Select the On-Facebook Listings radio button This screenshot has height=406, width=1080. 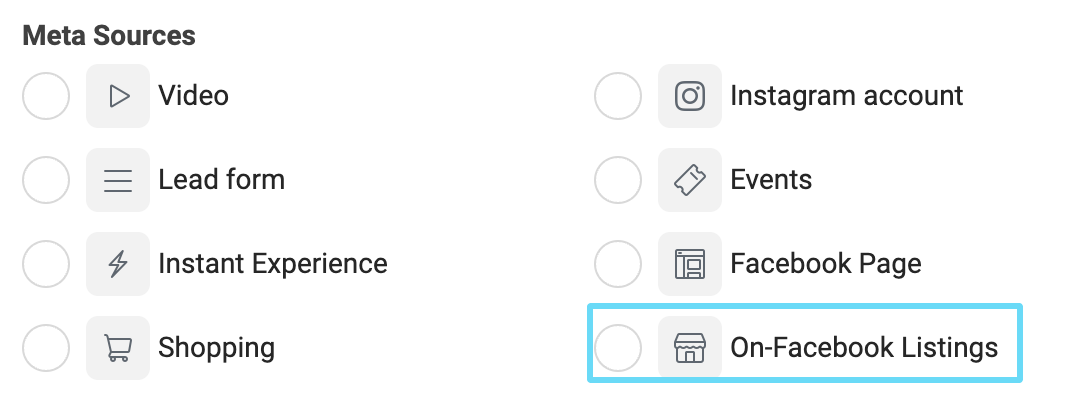tap(618, 347)
